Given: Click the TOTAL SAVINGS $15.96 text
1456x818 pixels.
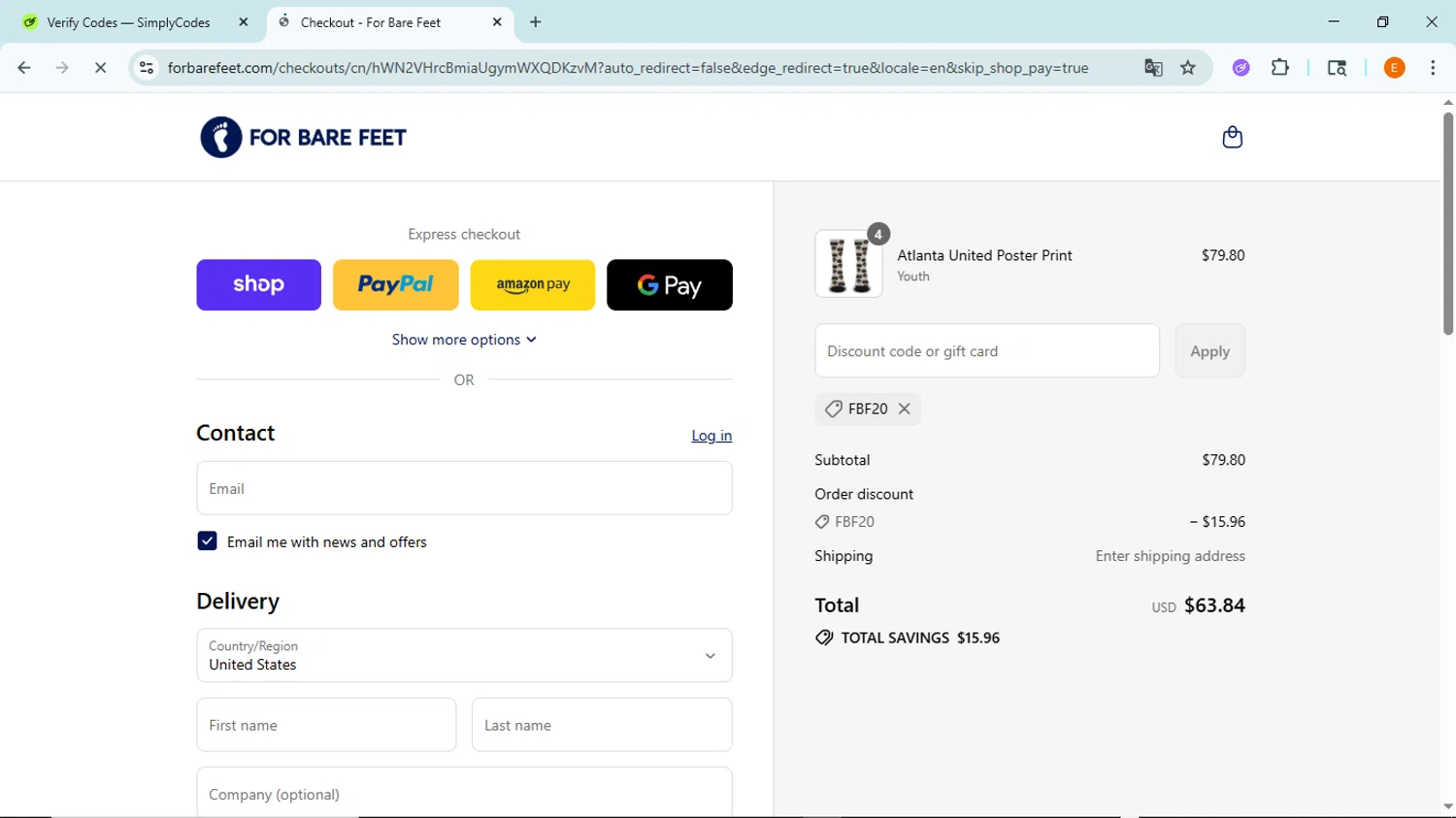Looking at the screenshot, I should pos(920,638).
